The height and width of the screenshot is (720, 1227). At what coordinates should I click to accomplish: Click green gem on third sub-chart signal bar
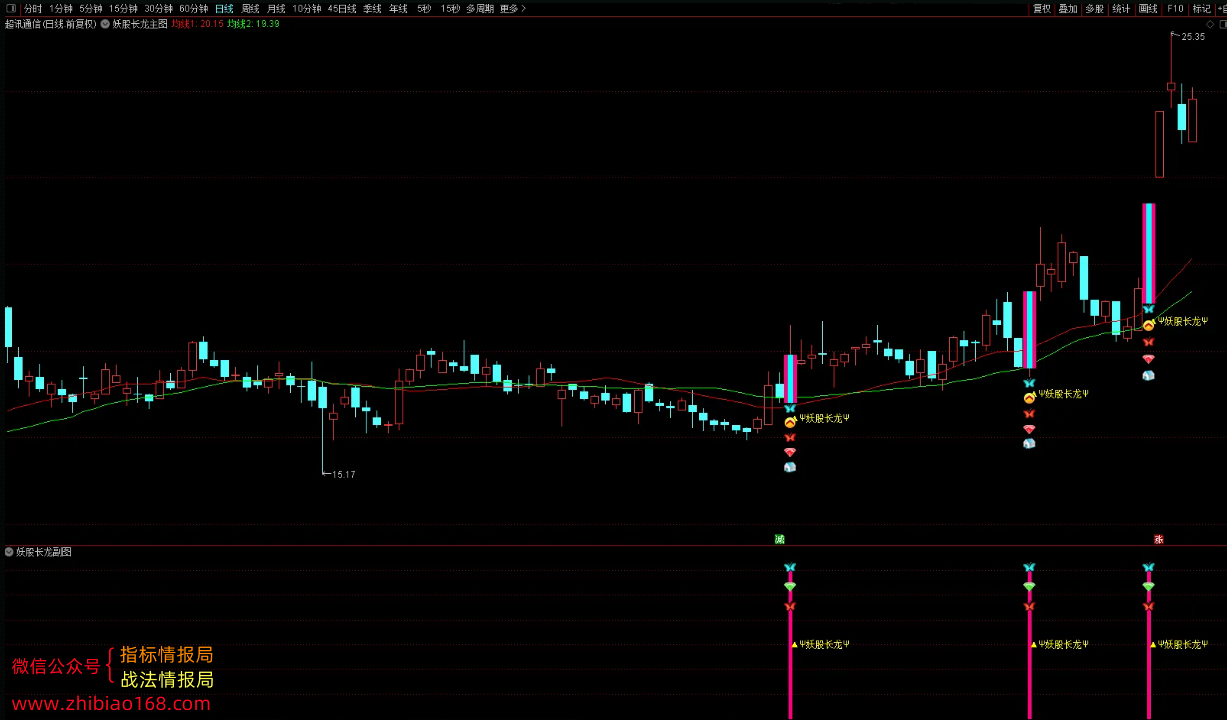coord(1149,586)
